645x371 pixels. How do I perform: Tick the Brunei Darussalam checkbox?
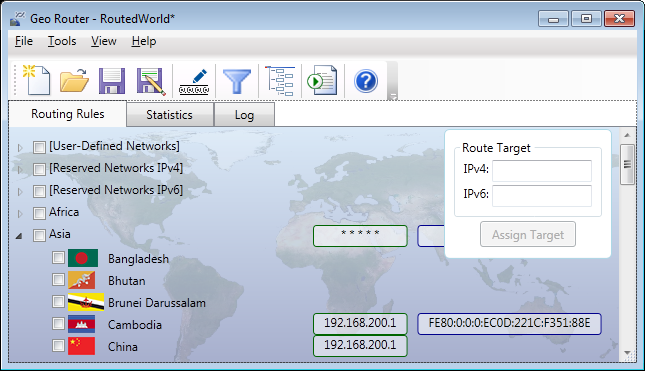pos(58,301)
